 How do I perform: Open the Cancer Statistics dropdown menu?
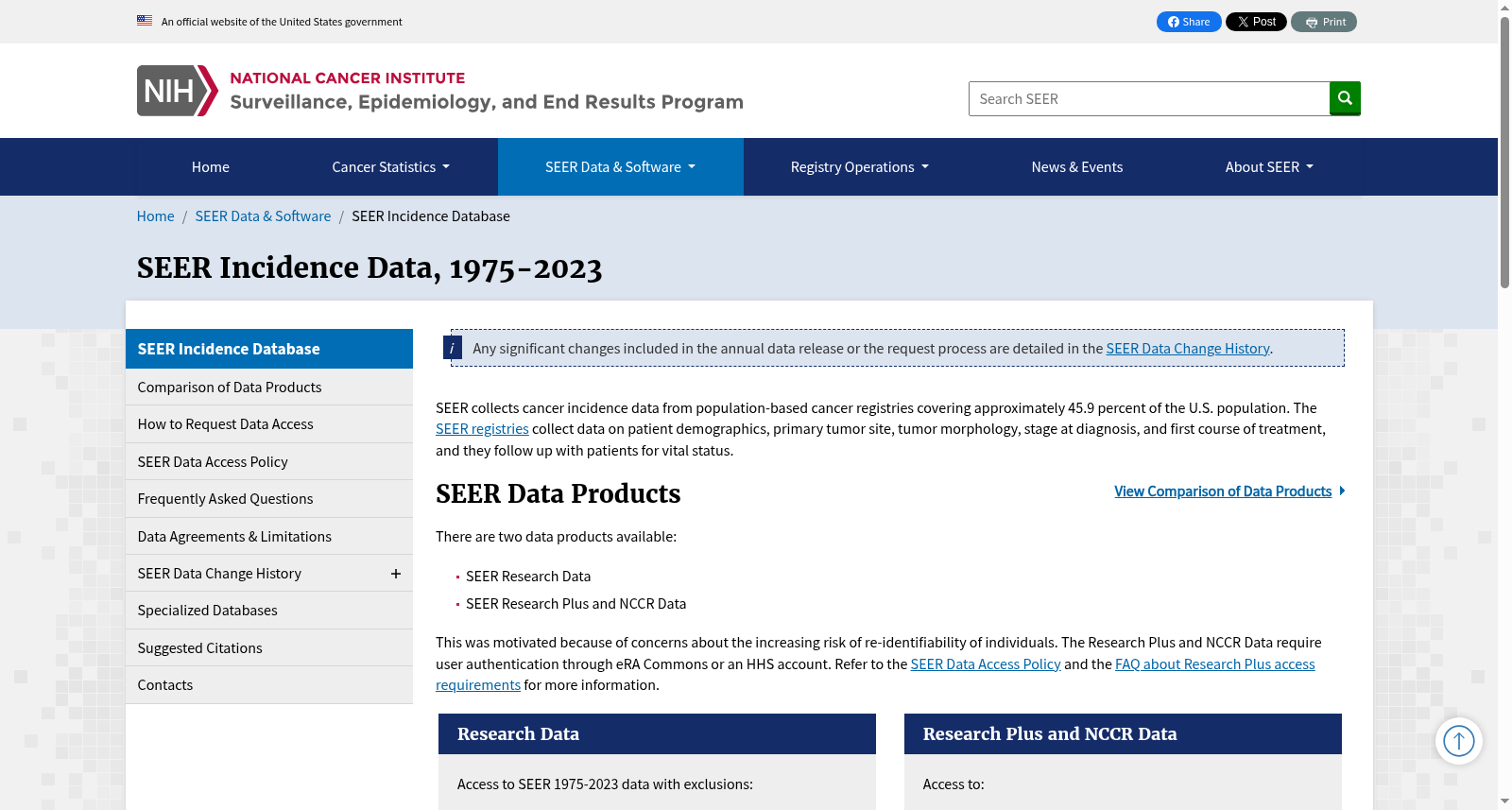(x=390, y=167)
